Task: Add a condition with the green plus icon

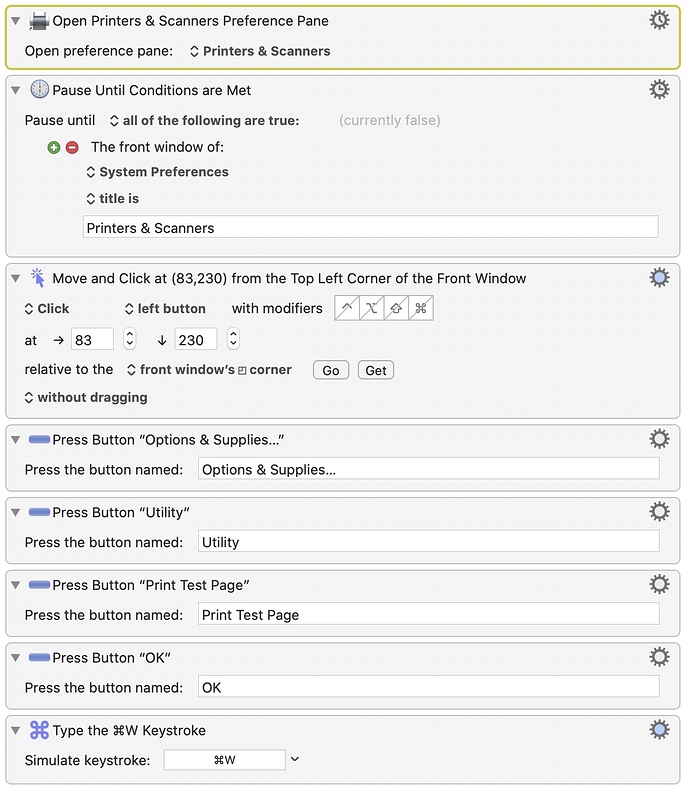Action: coord(54,147)
